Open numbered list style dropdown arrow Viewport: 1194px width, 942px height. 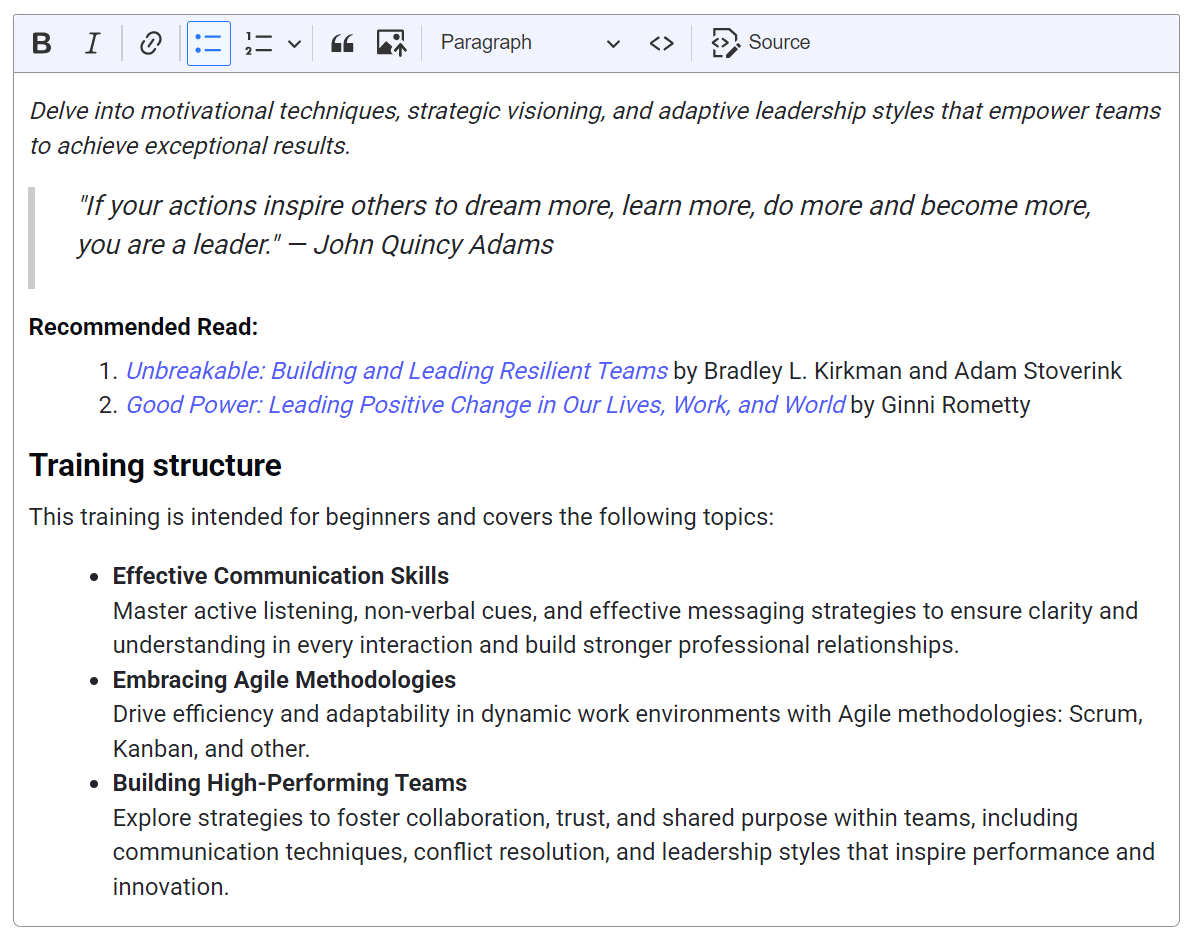[x=295, y=44]
